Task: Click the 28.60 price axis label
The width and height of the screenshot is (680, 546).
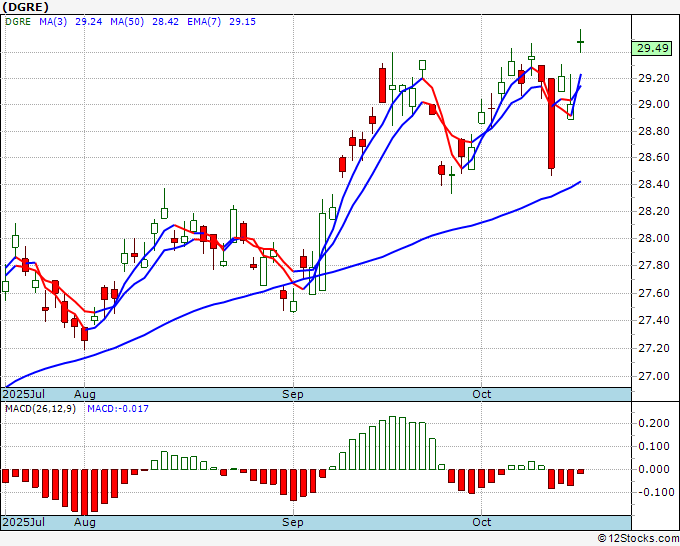Action: tap(654, 157)
